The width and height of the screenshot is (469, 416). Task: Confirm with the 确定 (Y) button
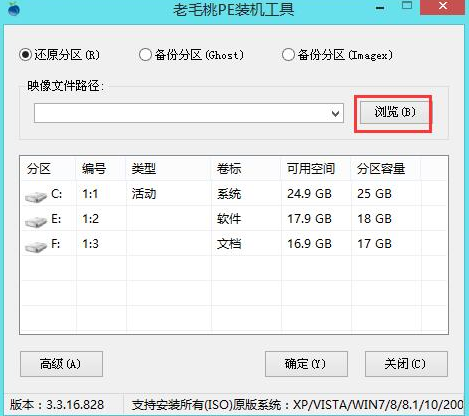click(306, 364)
